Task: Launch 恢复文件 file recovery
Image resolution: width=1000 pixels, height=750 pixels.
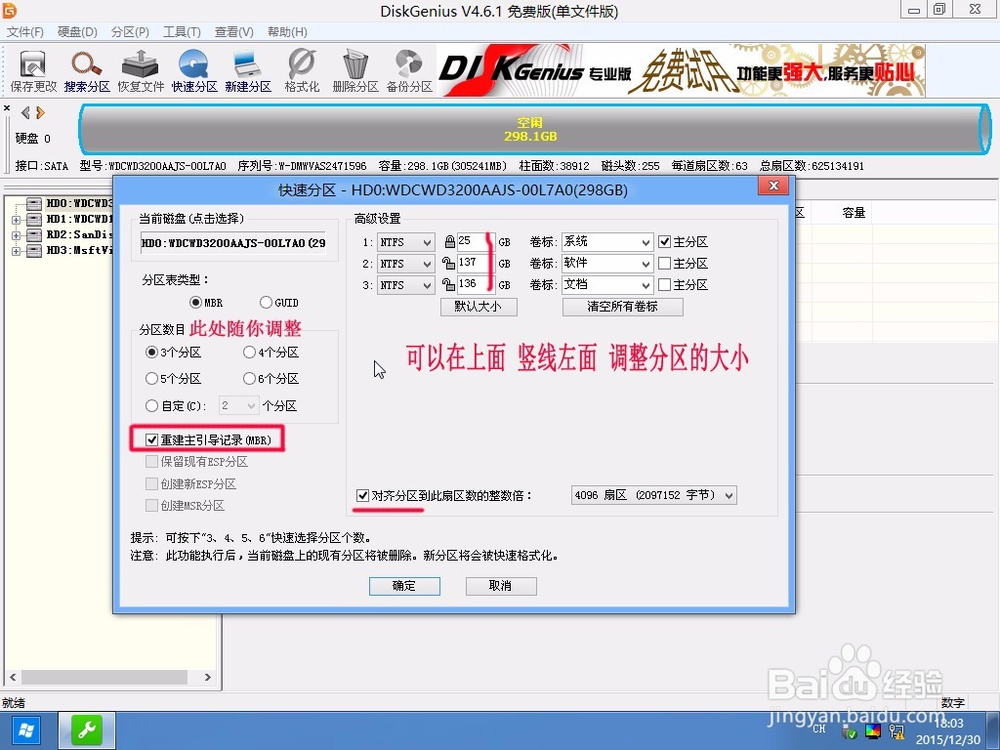Action: [139, 68]
